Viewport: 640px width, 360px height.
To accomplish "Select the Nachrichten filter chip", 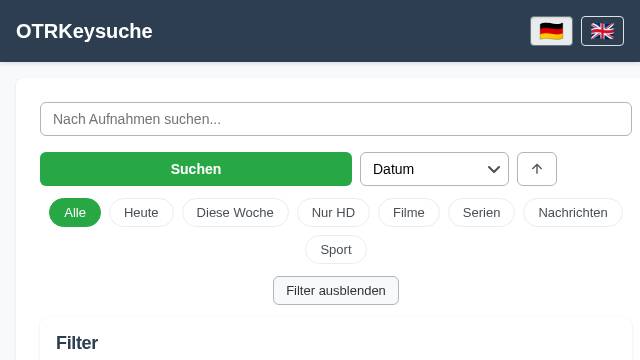I will (x=573, y=213).
